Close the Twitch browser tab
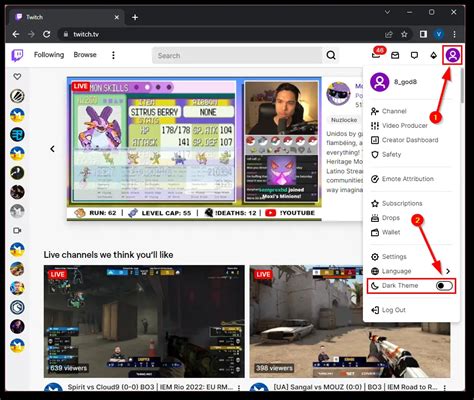This screenshot has height=400, width=474. (117, 17)
